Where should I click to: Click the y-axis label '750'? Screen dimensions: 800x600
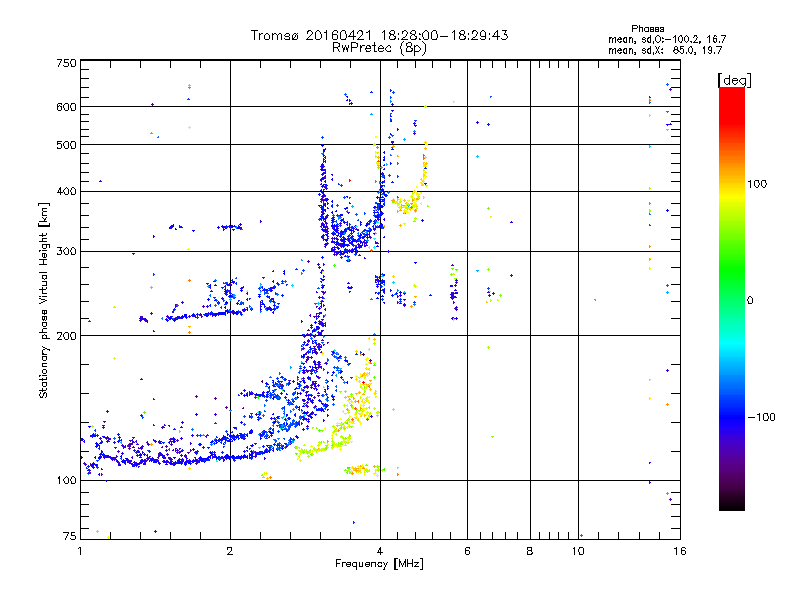point(66,63)
